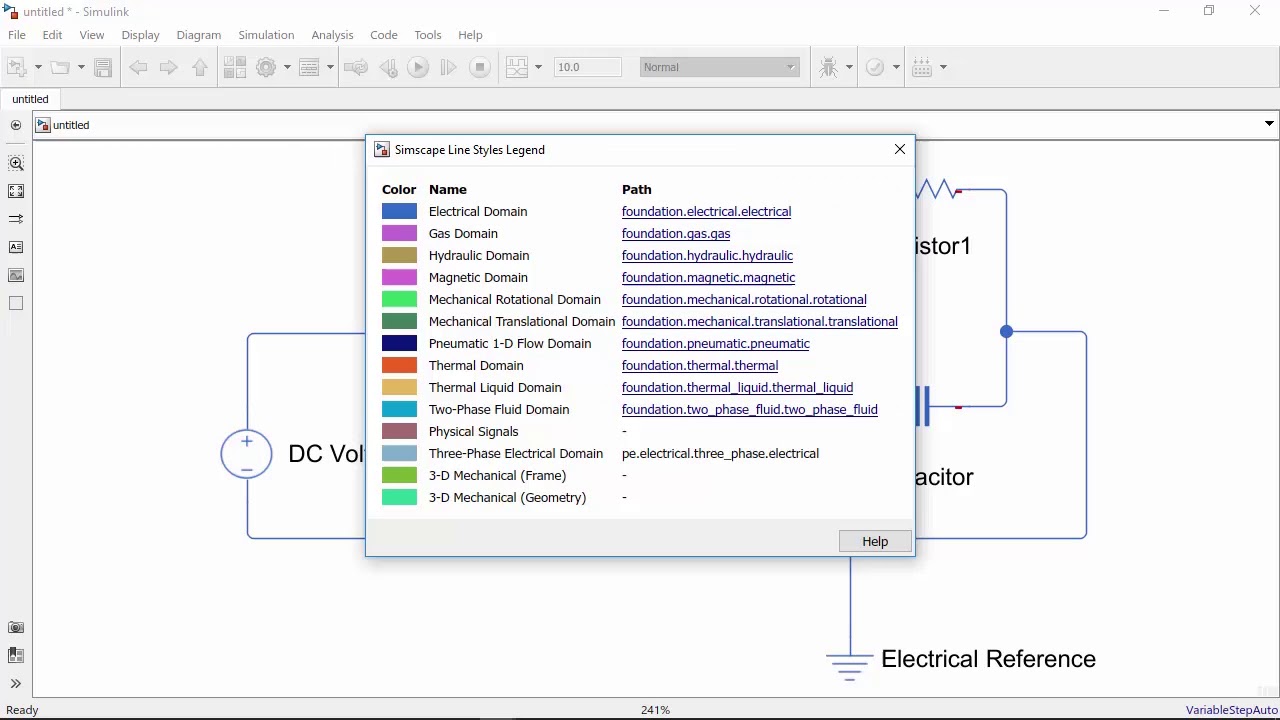The height and width of the screenshot is (720, 1280).
Task: Open Model Configuration Parameters gear
Action: 266,67
